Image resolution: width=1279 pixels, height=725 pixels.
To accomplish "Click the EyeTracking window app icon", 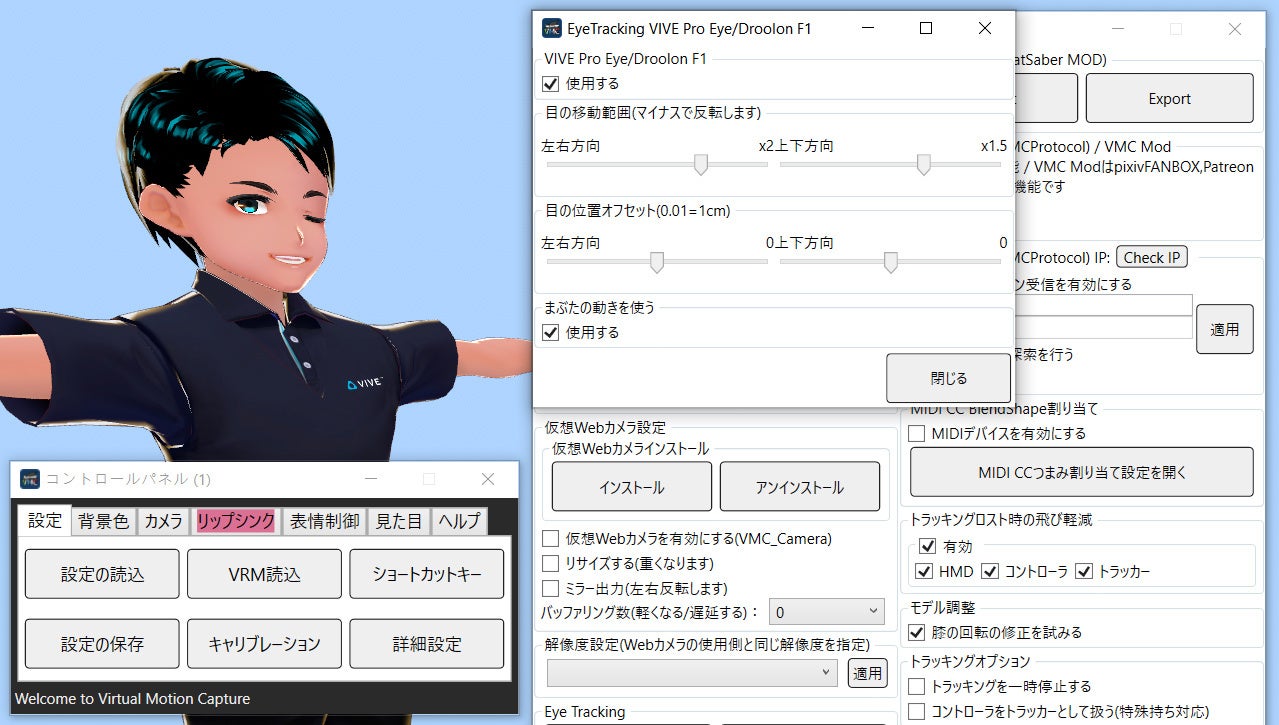I will [551, 28].
